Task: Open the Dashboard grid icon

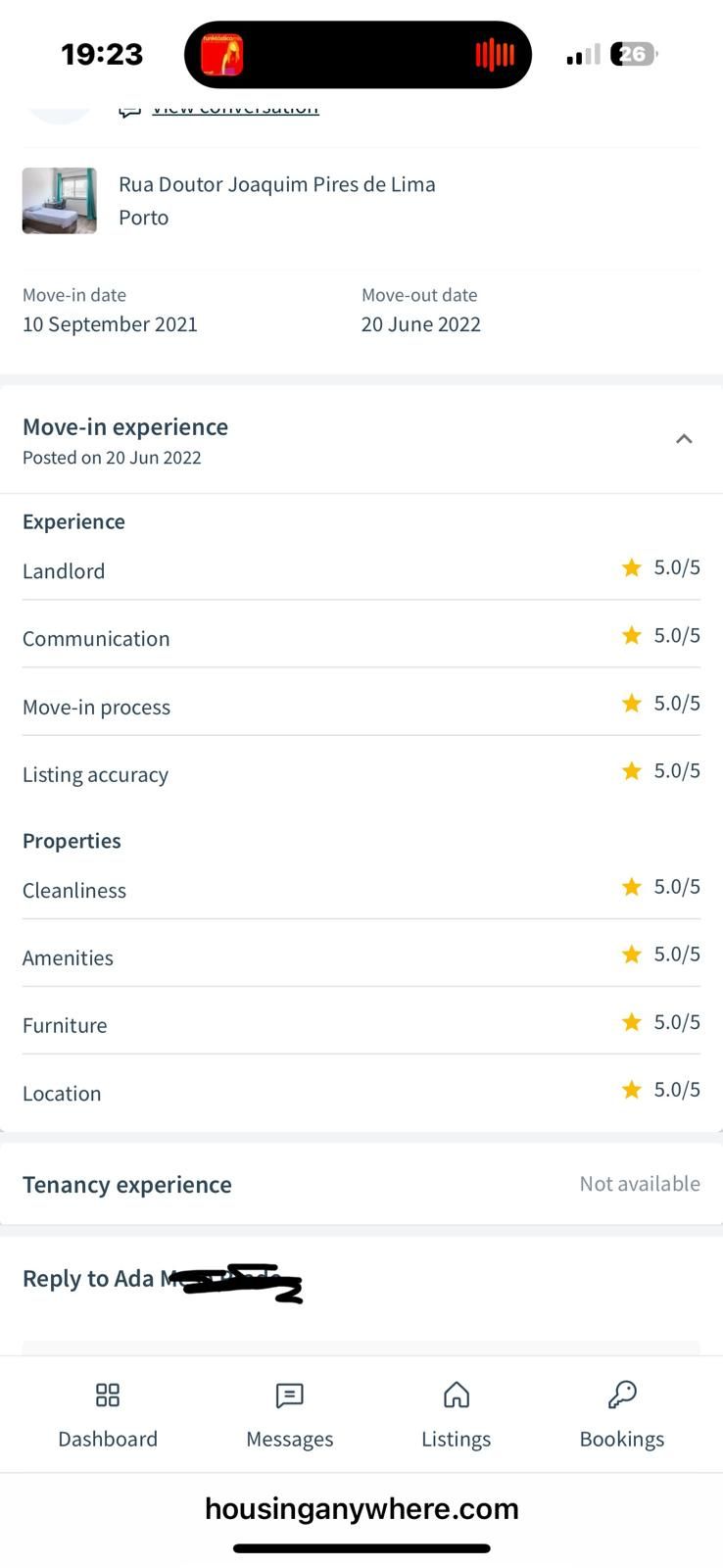Action: [x=108, y=1395]
